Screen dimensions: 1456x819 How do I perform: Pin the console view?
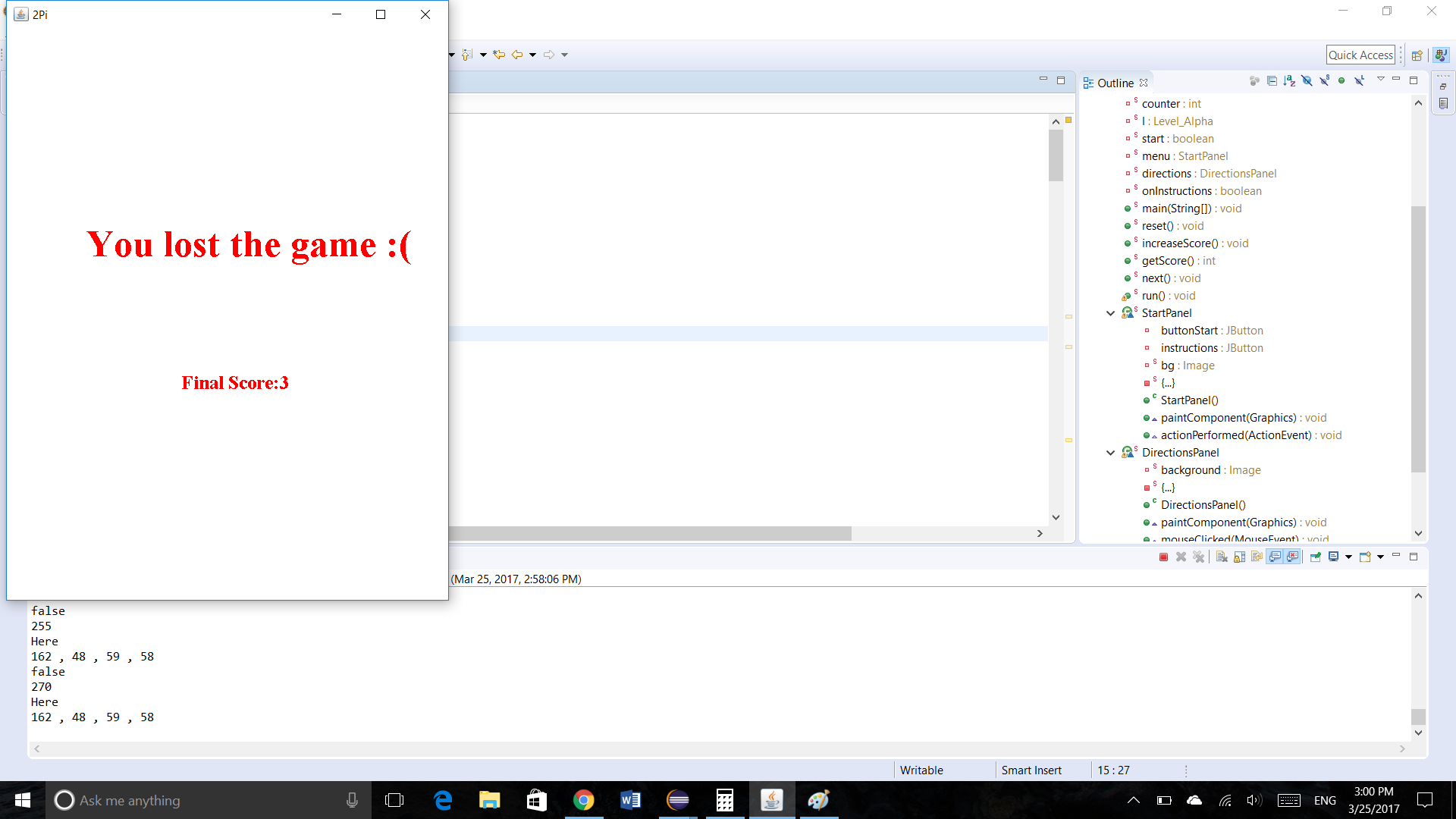[x=1316, y=557]
